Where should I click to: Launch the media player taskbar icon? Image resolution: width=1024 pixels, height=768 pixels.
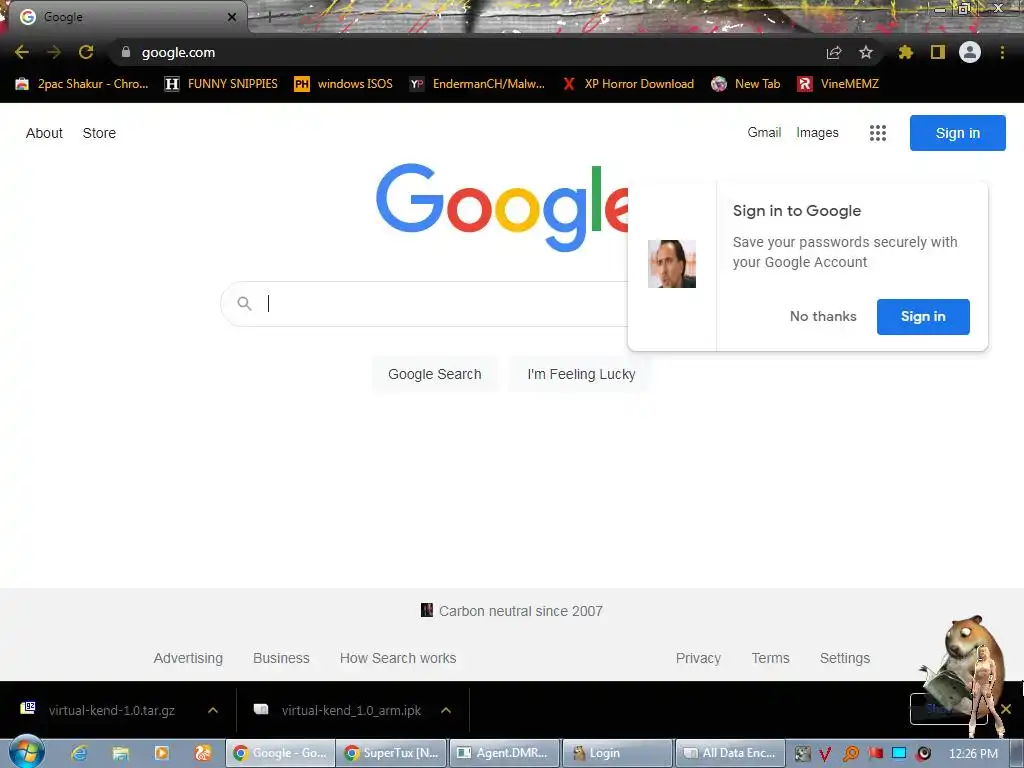click(161, 753)
